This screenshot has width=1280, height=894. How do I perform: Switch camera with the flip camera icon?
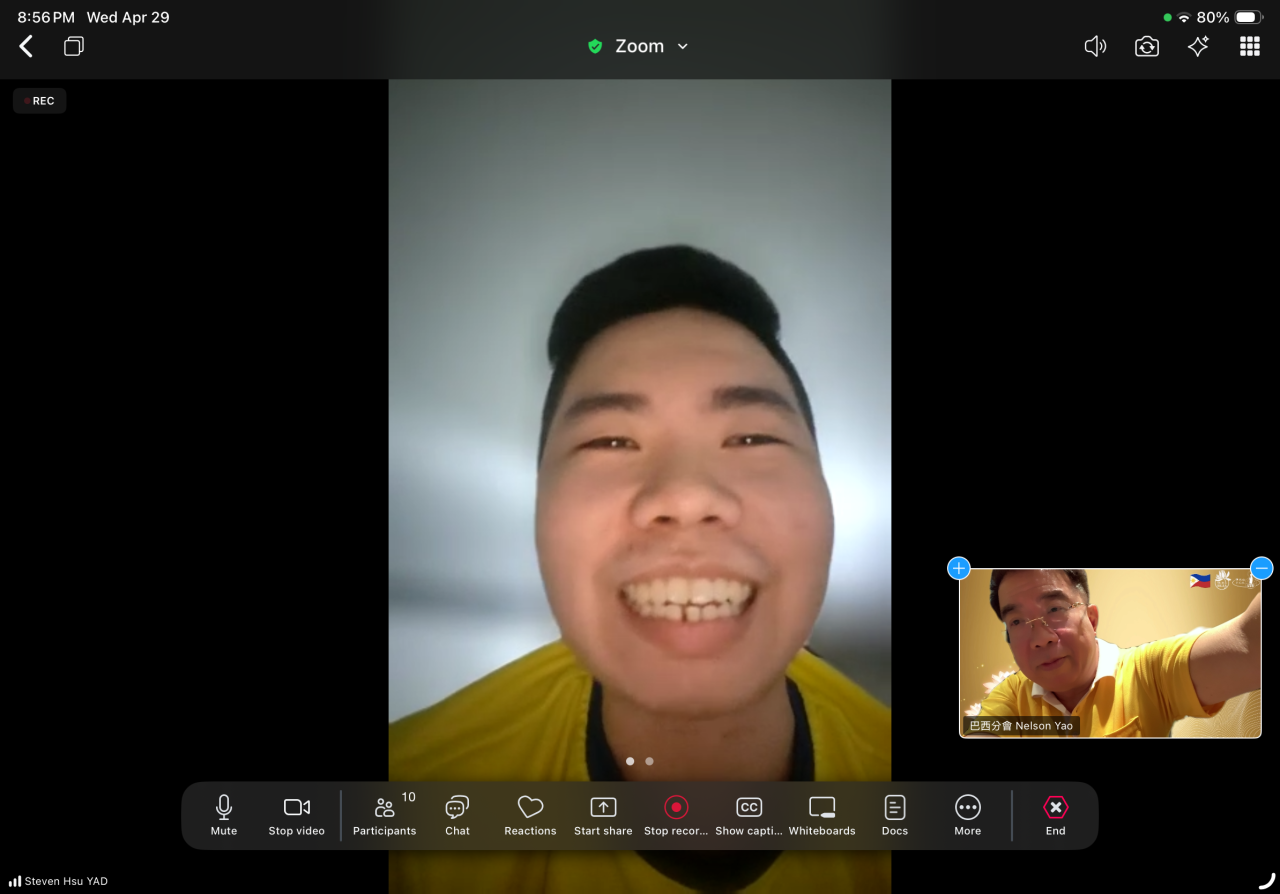click(1147, 46)
